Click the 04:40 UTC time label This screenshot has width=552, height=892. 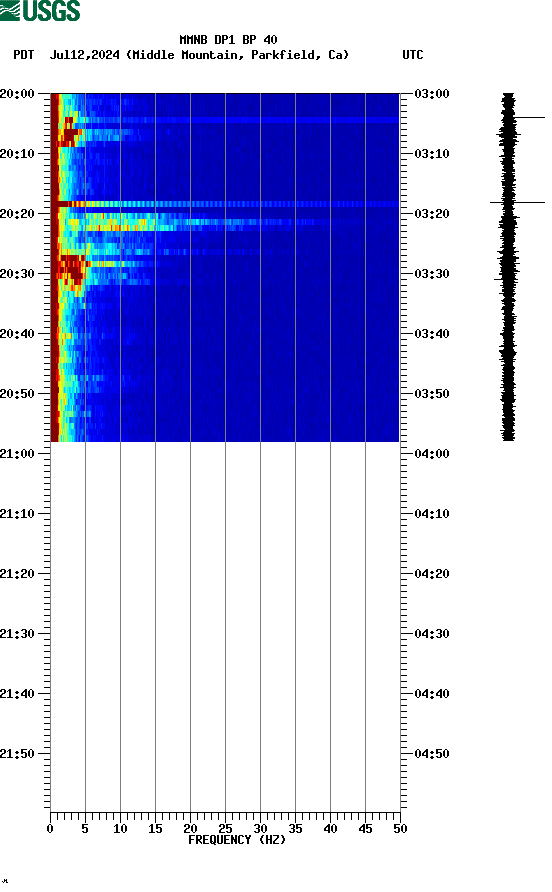(x=432, y=694)
